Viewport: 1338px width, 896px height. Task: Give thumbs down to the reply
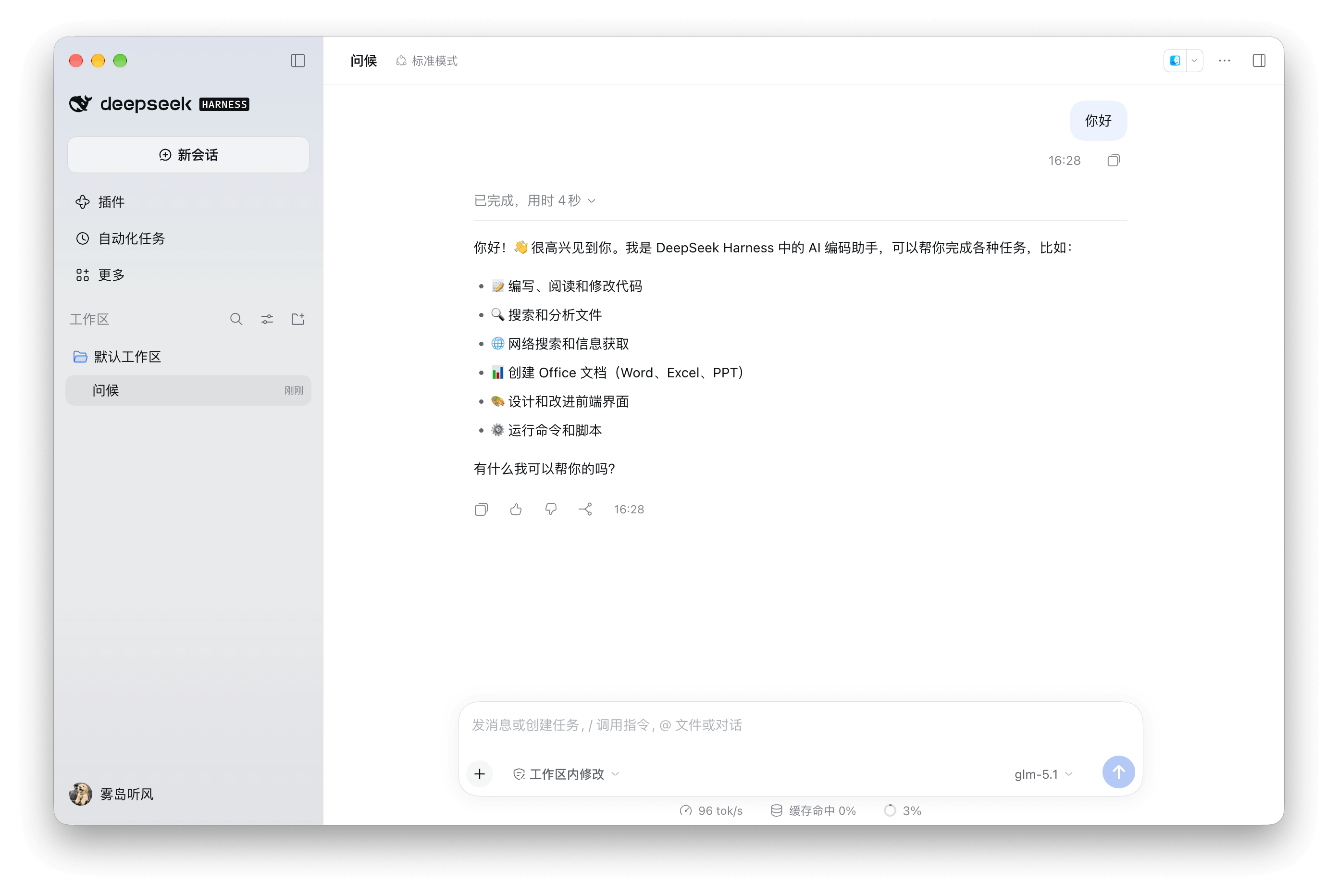point(551,509)
